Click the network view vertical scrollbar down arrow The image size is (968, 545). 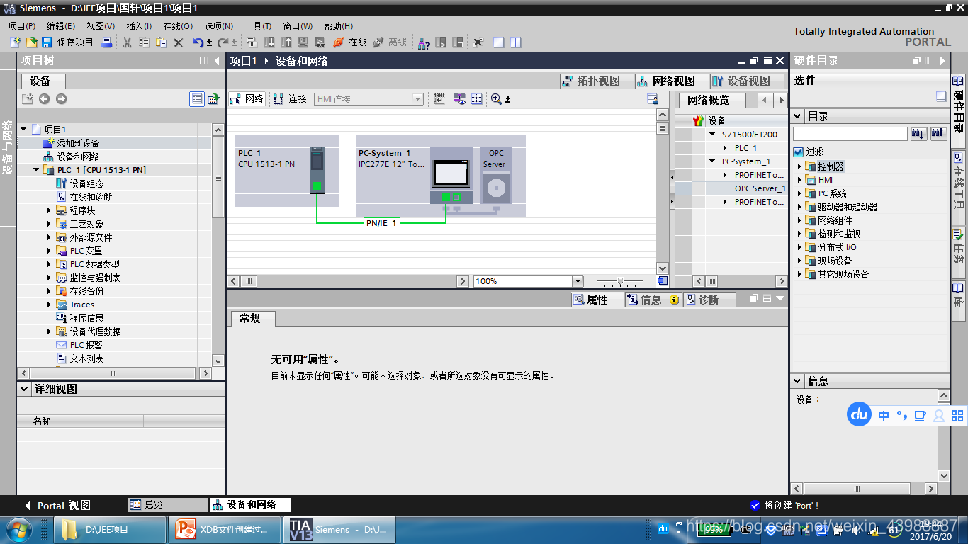(662, 268)
